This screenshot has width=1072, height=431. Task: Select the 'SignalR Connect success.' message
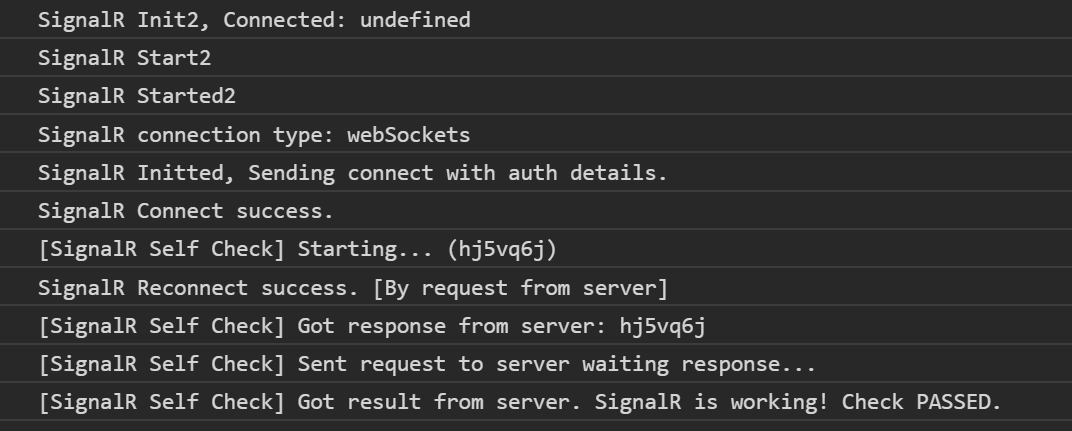tap(186, 212)
